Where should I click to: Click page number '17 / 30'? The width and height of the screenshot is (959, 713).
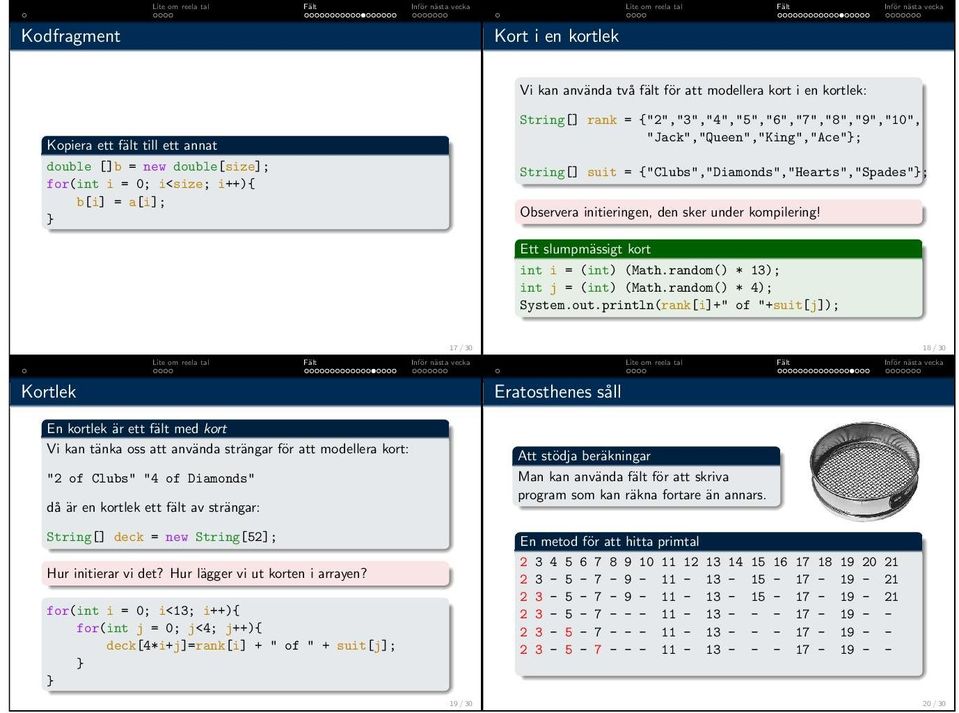coord(461,347)
